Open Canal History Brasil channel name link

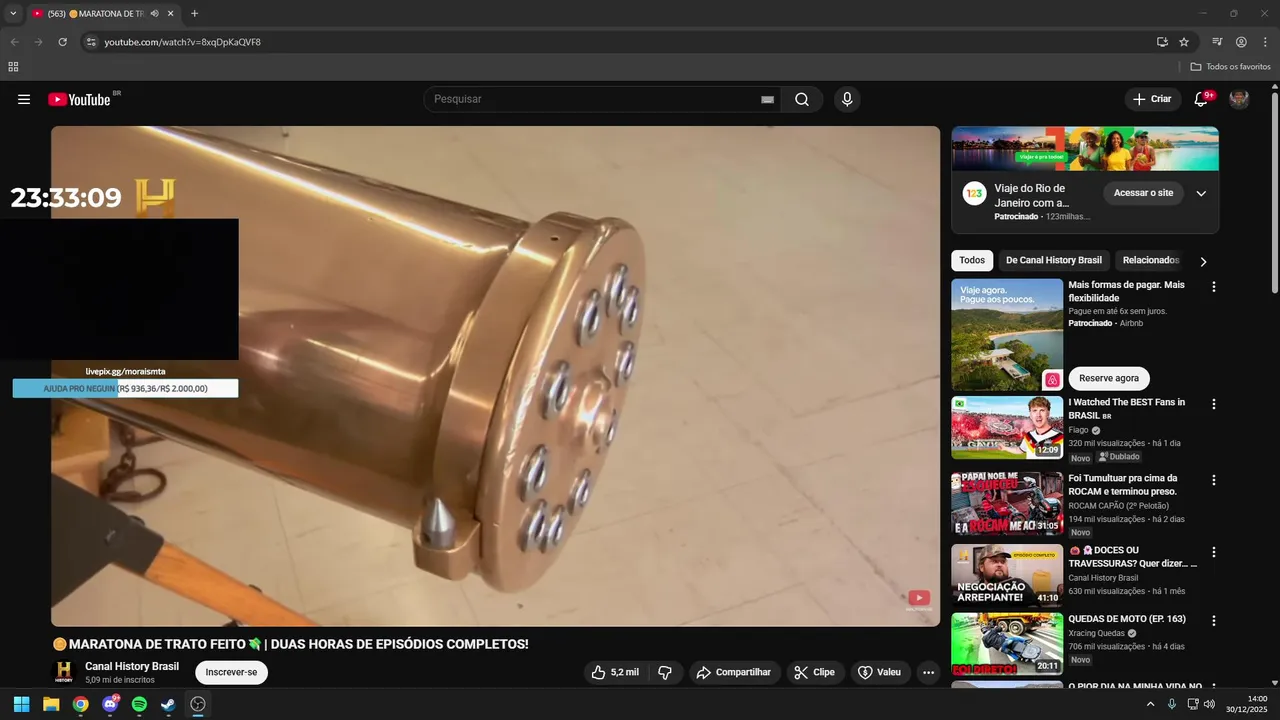pyautogui.click(x=132, y=666)
